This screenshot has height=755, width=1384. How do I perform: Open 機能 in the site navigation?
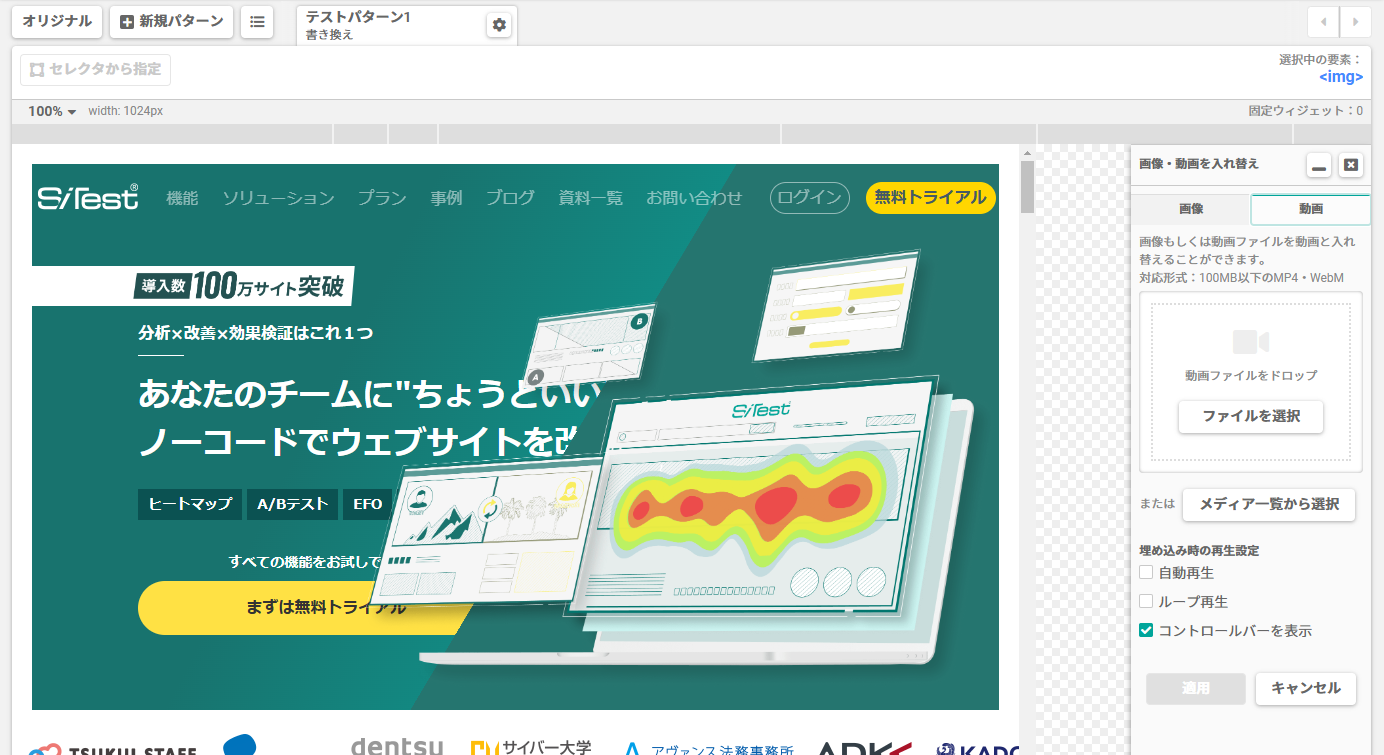[x=182, y=198]
